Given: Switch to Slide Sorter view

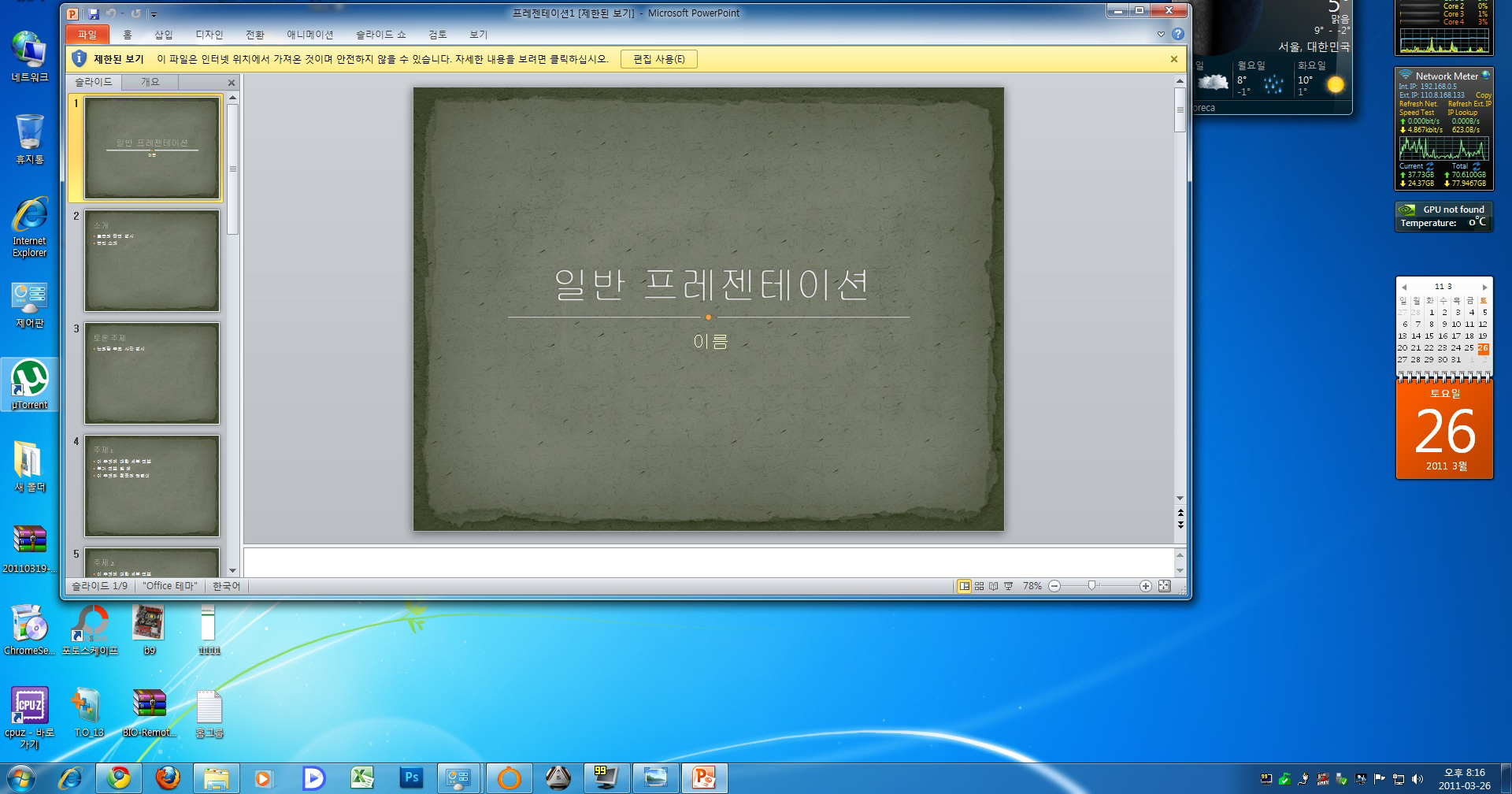Looking at the screenshot, I should click(979, 586).
